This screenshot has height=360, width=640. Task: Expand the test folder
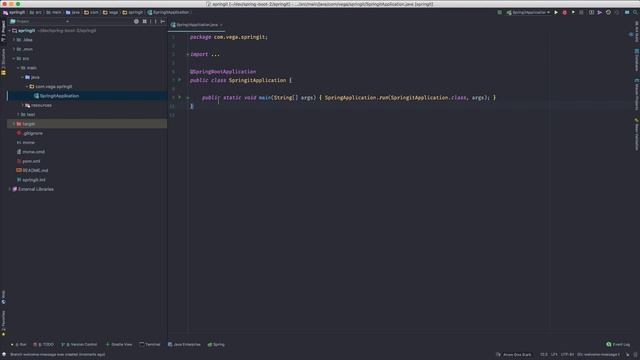pyautogui.click(x=18, y=115)
